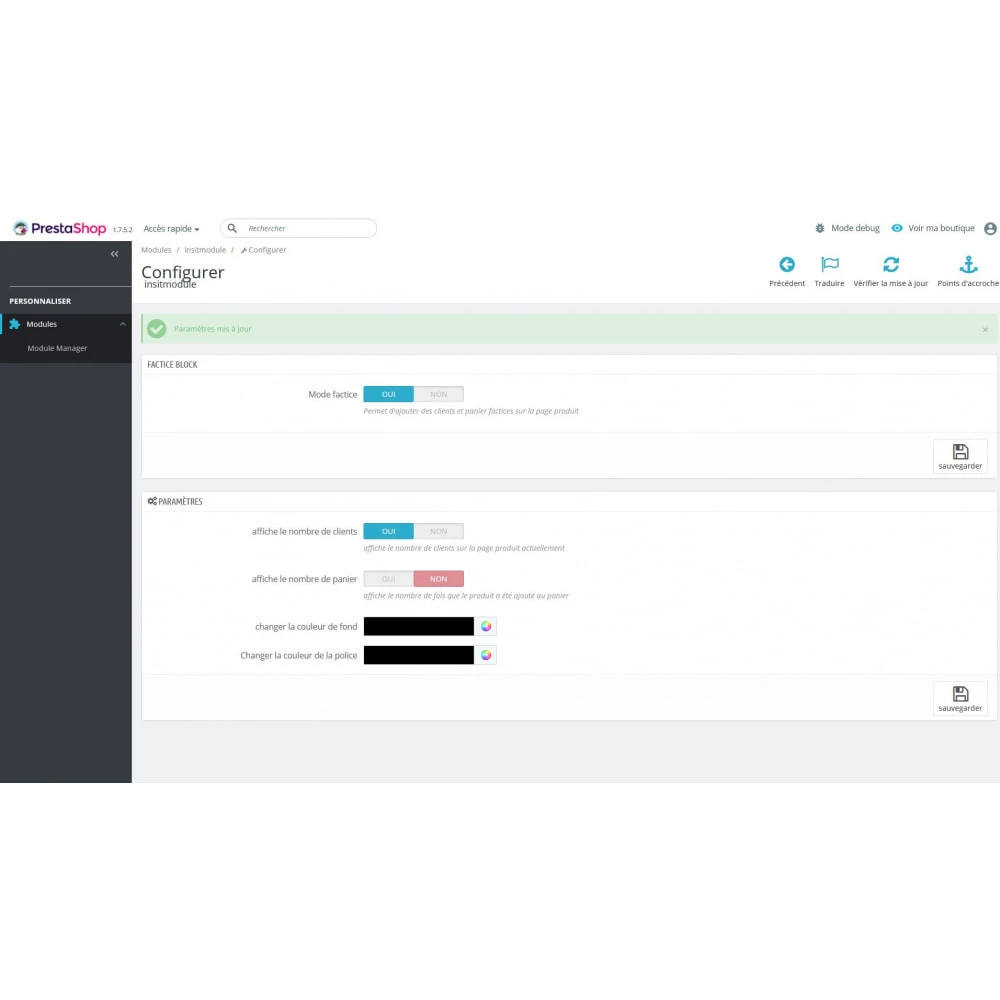This screenshot has height=1000, width=1000.
Task: Click the Vérifier la mise à jour refresh icon
Action: (x=890, y=265)
